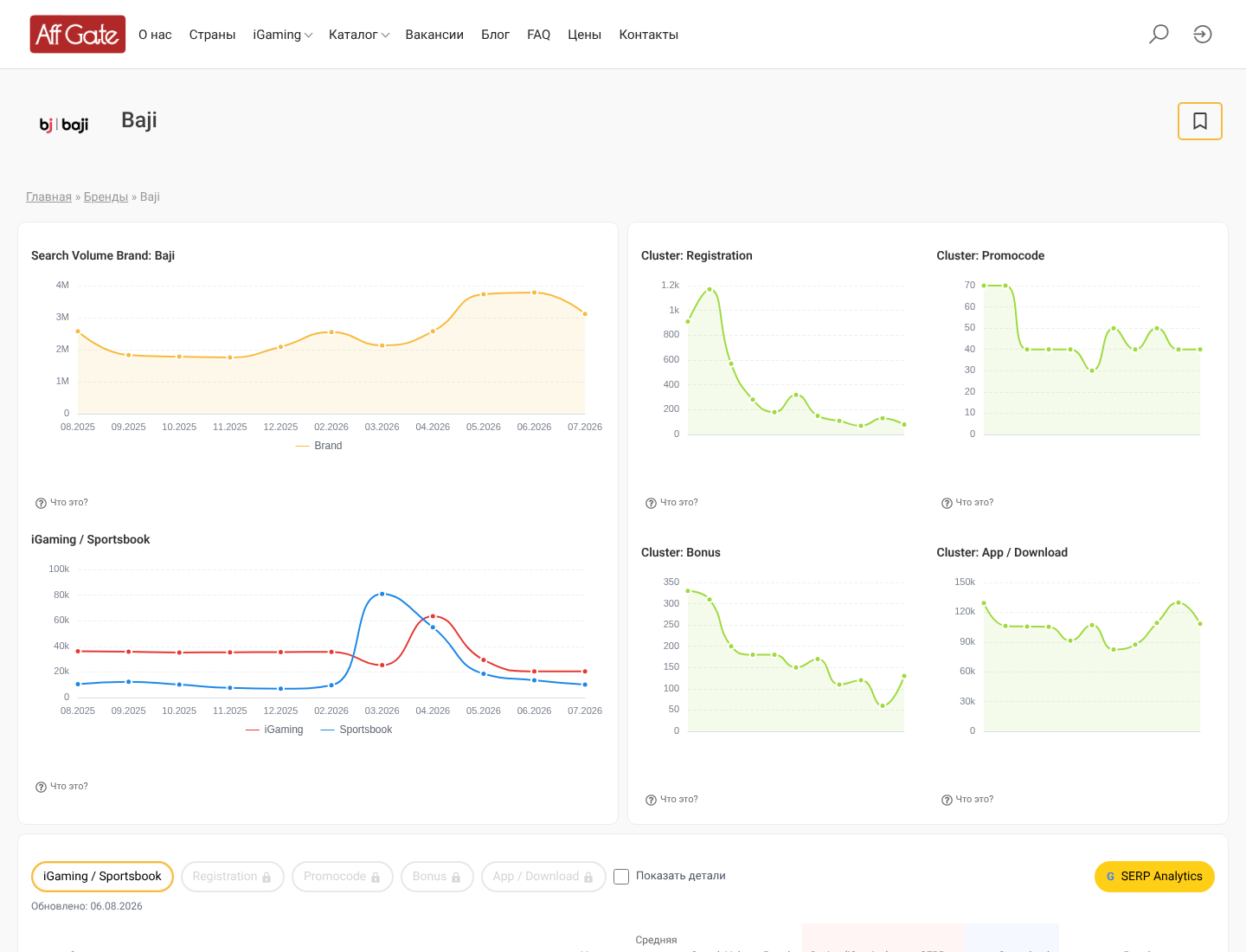Open the О нас menu item
Viewport: 1246px width, 952px height.
155,35
